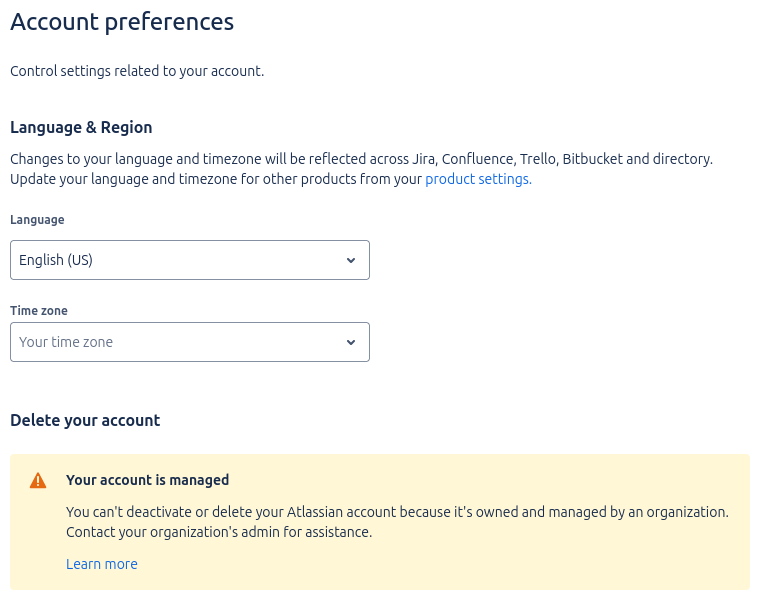The height and width of the screenshot is (602, 759).
Task: Click the Time zone dropdown chevron arrow
Action: (x=351, y=342)
